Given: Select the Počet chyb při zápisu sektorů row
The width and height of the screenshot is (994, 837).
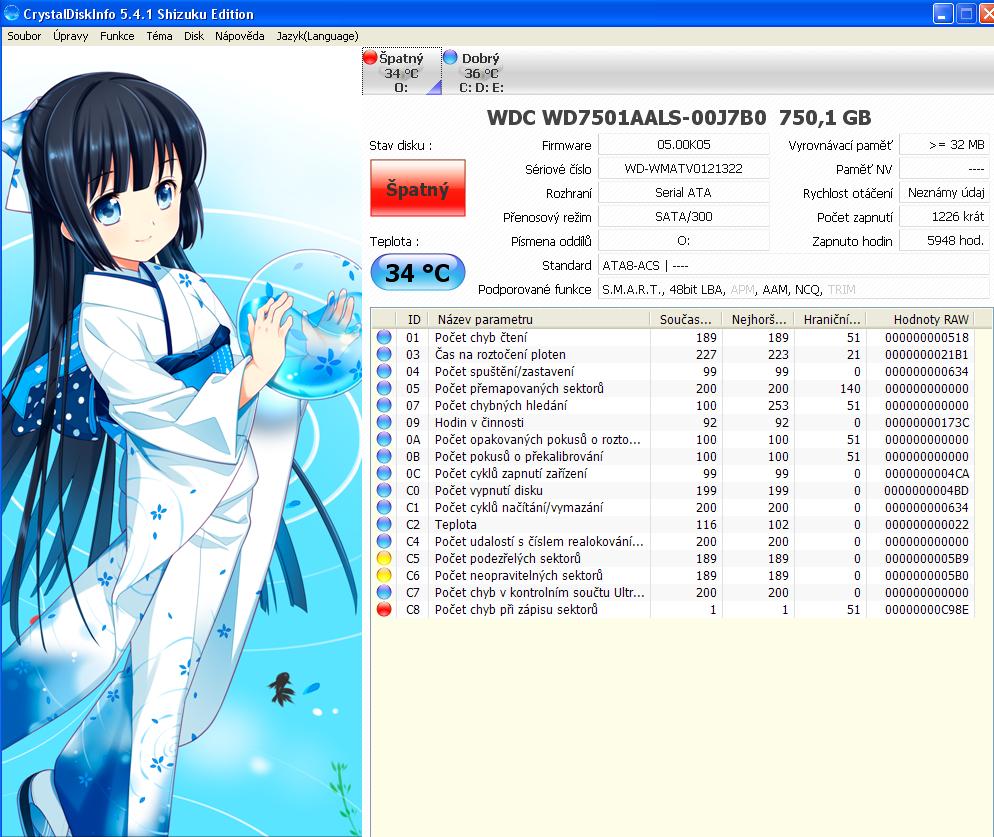Looking at the screenshot, I should tap(673, 609).
